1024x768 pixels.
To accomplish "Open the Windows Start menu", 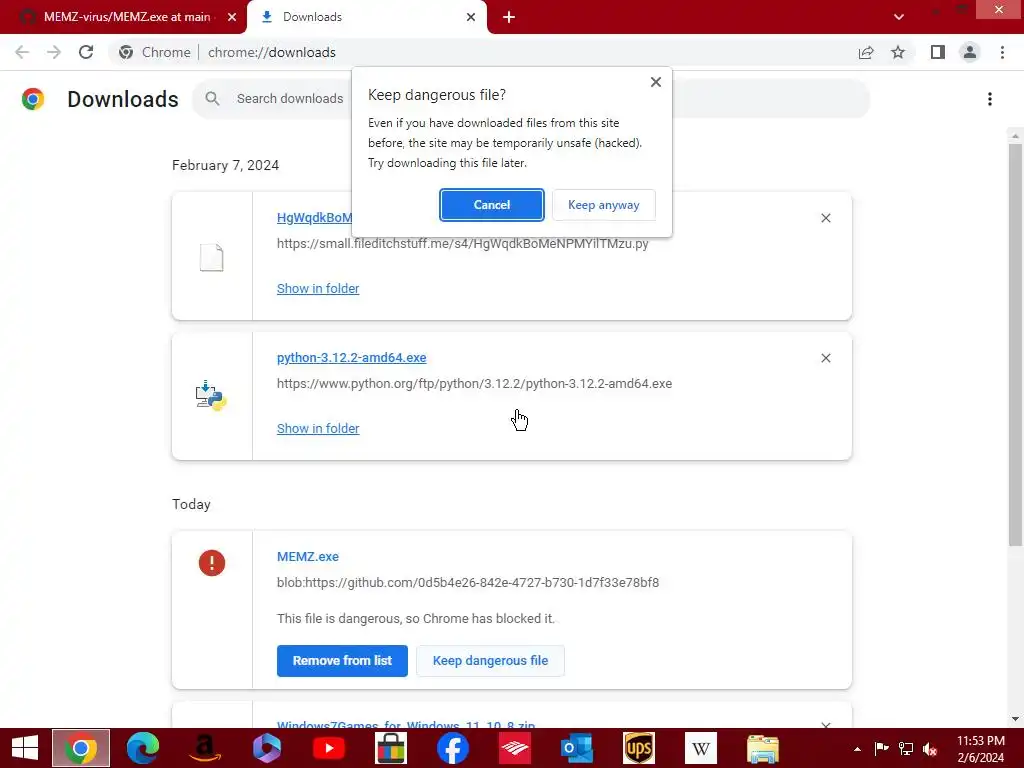I will click(x=25, y=748).
